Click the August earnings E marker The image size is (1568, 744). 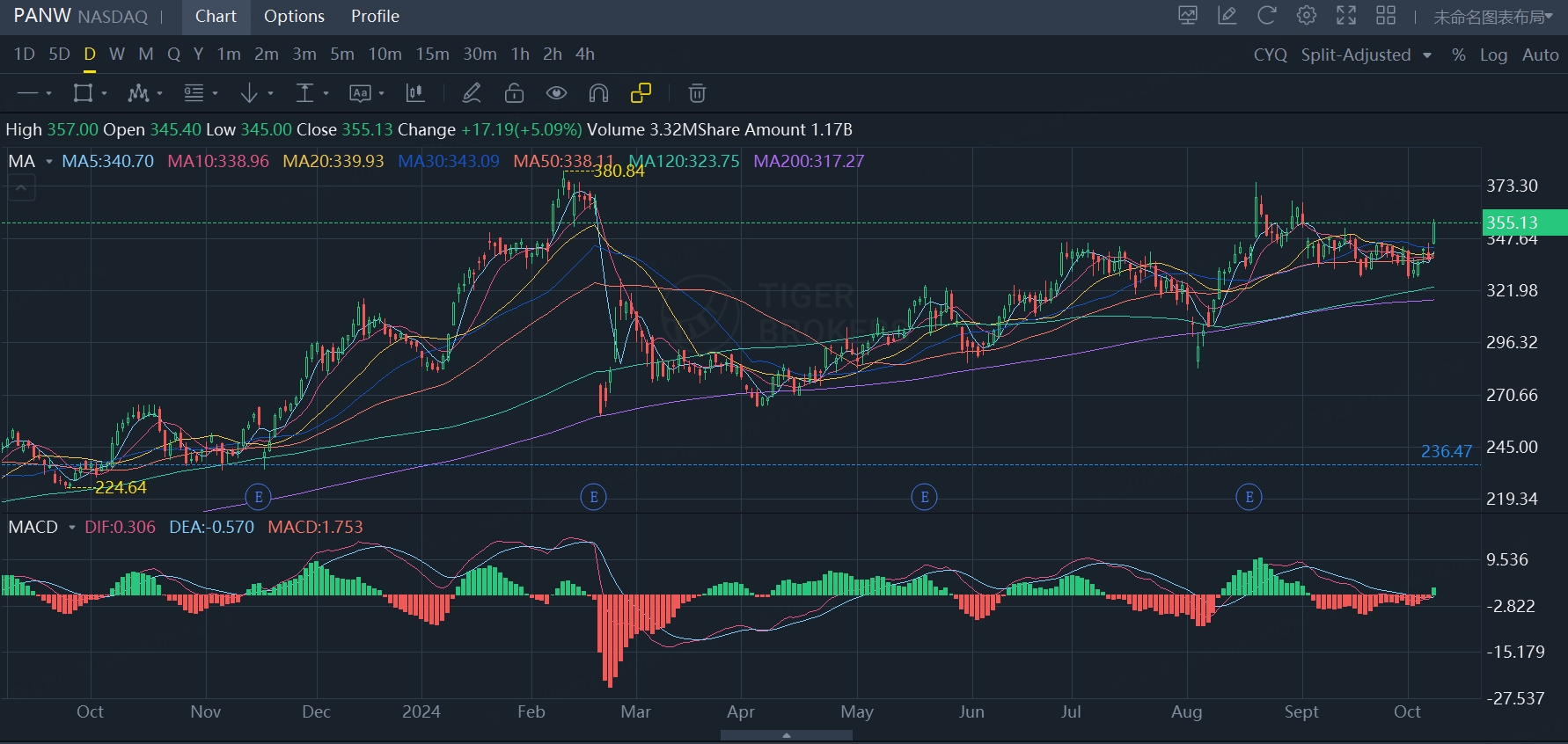(1249, 497)
